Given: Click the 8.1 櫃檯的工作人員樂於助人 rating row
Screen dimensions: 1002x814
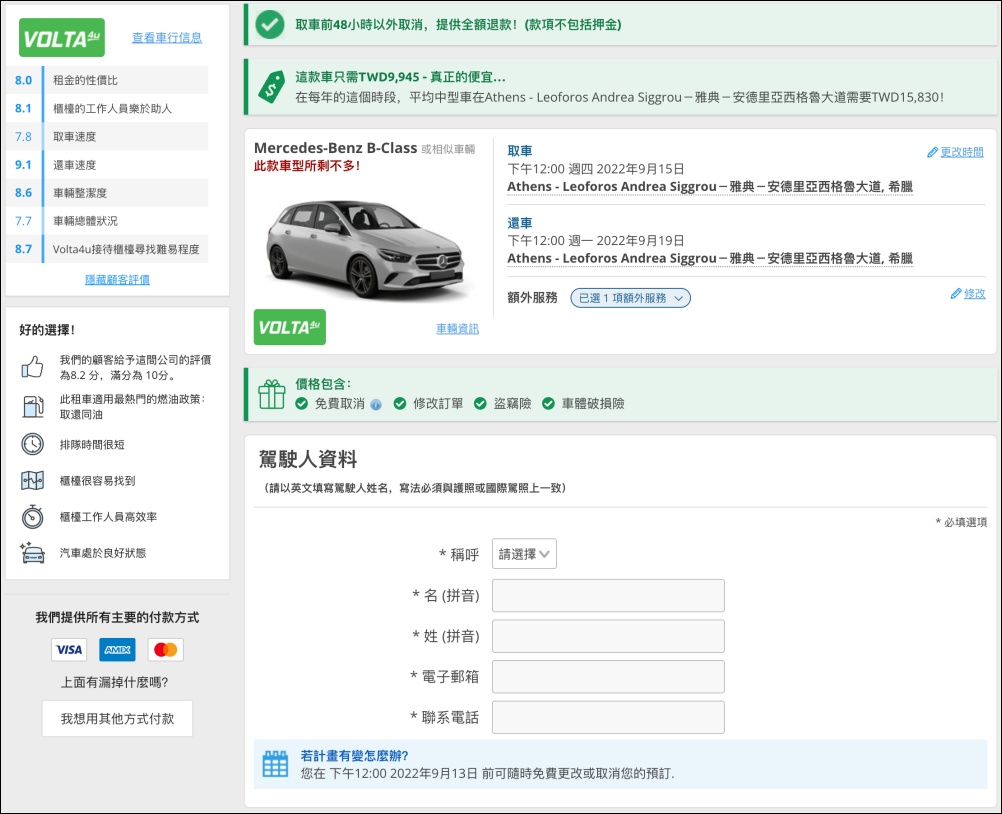Looking at the screenshot, I should pos(107,108).
